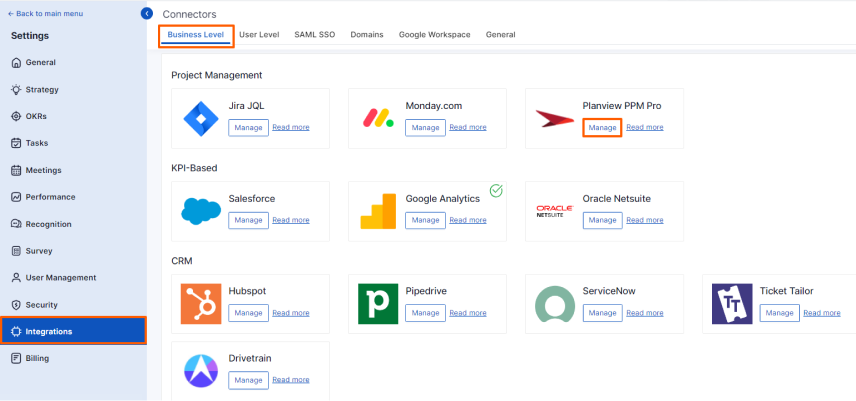This screenshot has width=856, height=401.
Task: Manage the Hubspot connector
Action: [x=248, y=313]
